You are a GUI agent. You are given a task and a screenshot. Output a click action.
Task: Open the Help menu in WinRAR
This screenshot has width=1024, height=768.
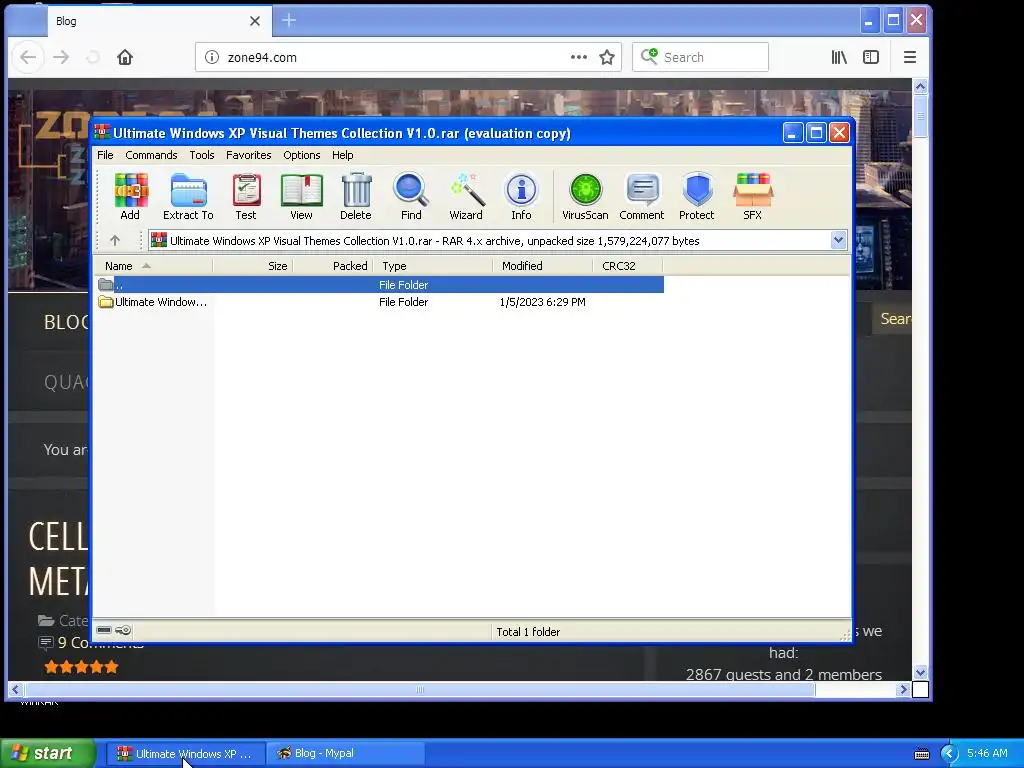342,155
